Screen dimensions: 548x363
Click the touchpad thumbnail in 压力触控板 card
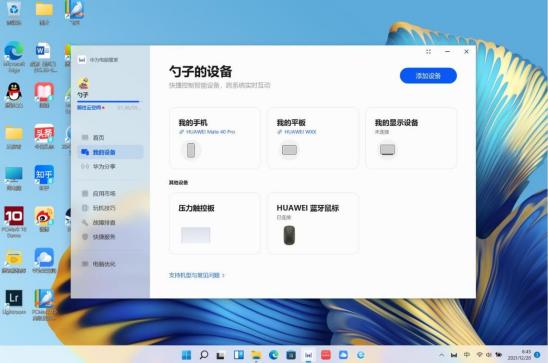pyautogui.click(x=196, y=235)
